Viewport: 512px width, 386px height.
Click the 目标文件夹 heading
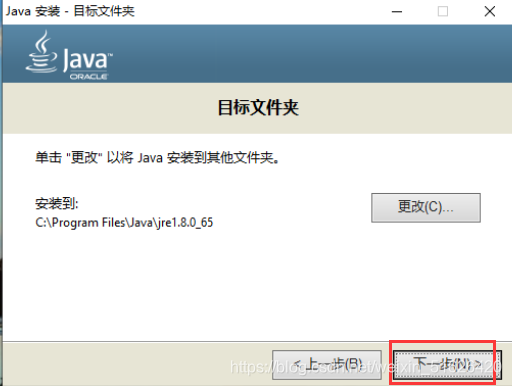258,108
